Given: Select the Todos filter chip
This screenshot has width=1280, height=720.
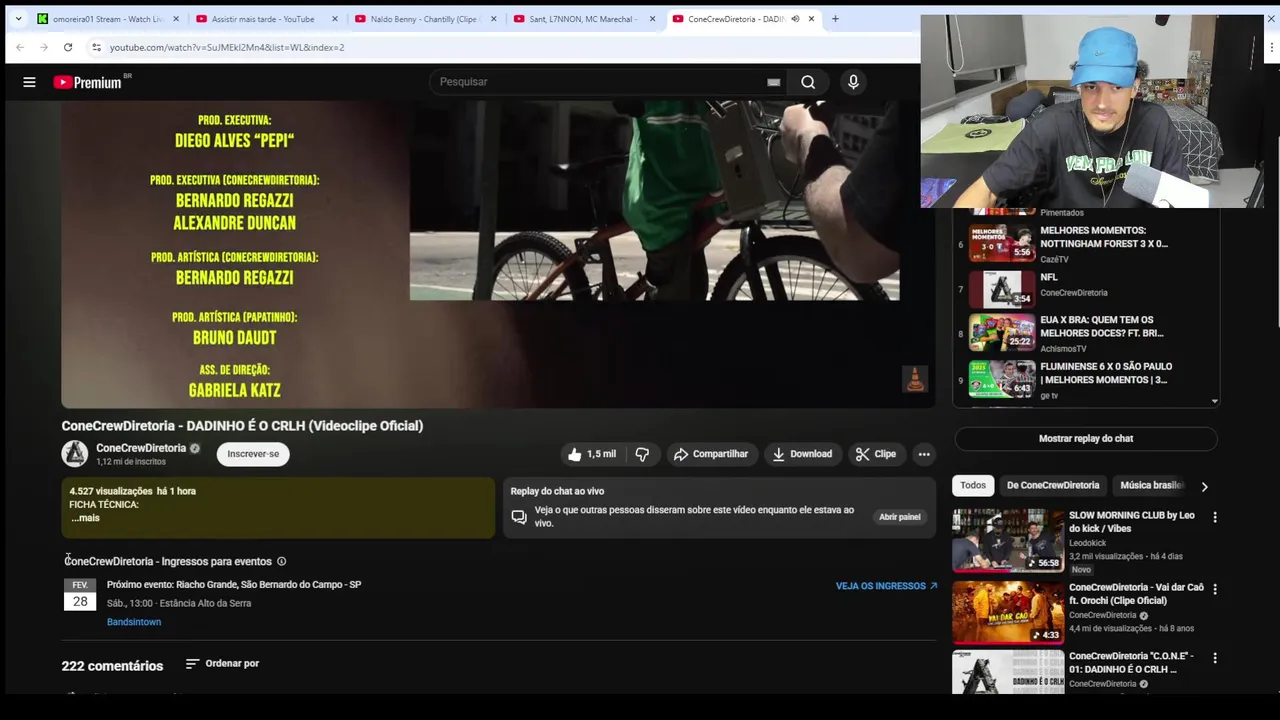Looking at the screenshot, I should coord(973,485).
